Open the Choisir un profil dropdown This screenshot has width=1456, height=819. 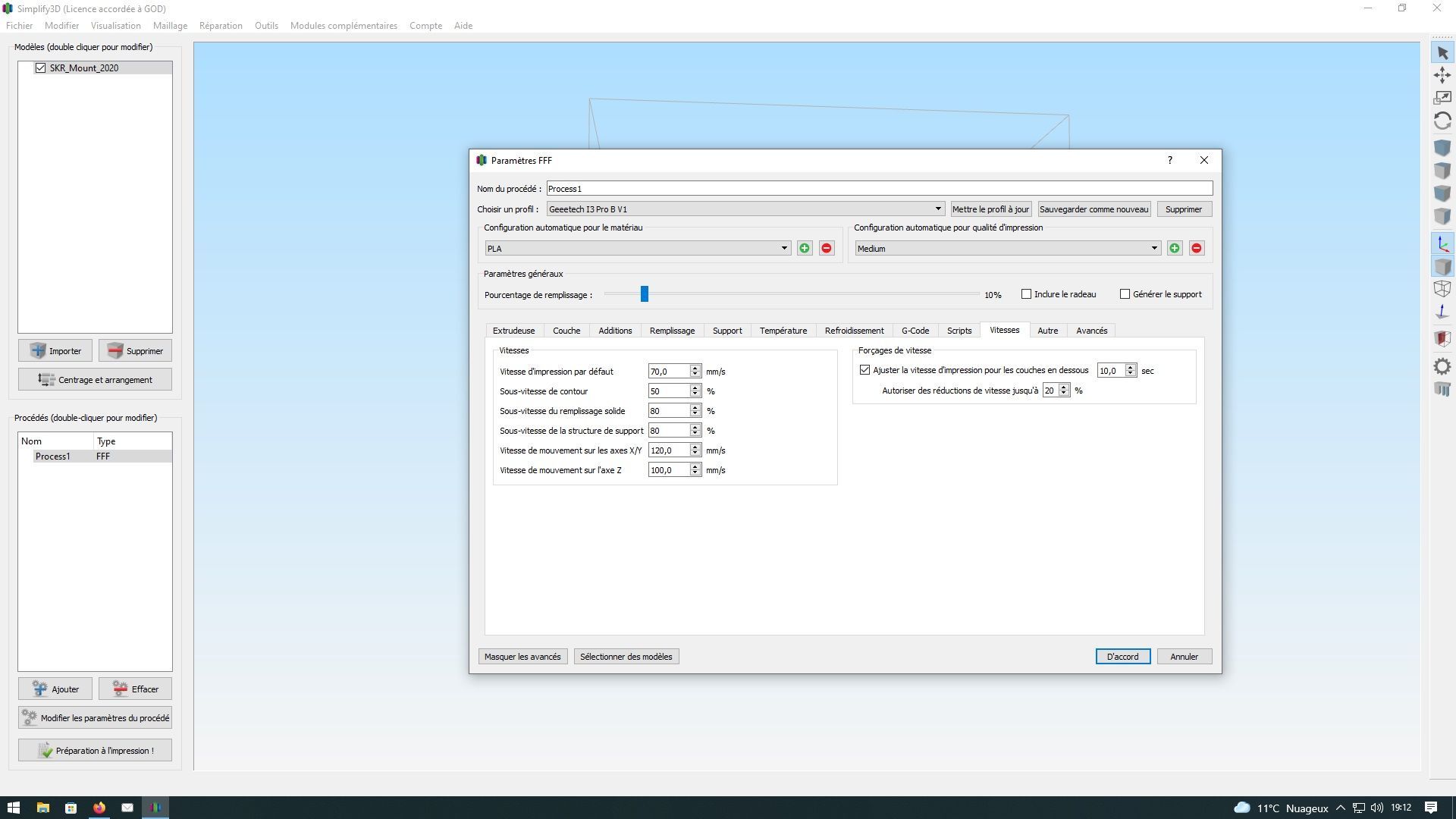pos(745,209)
